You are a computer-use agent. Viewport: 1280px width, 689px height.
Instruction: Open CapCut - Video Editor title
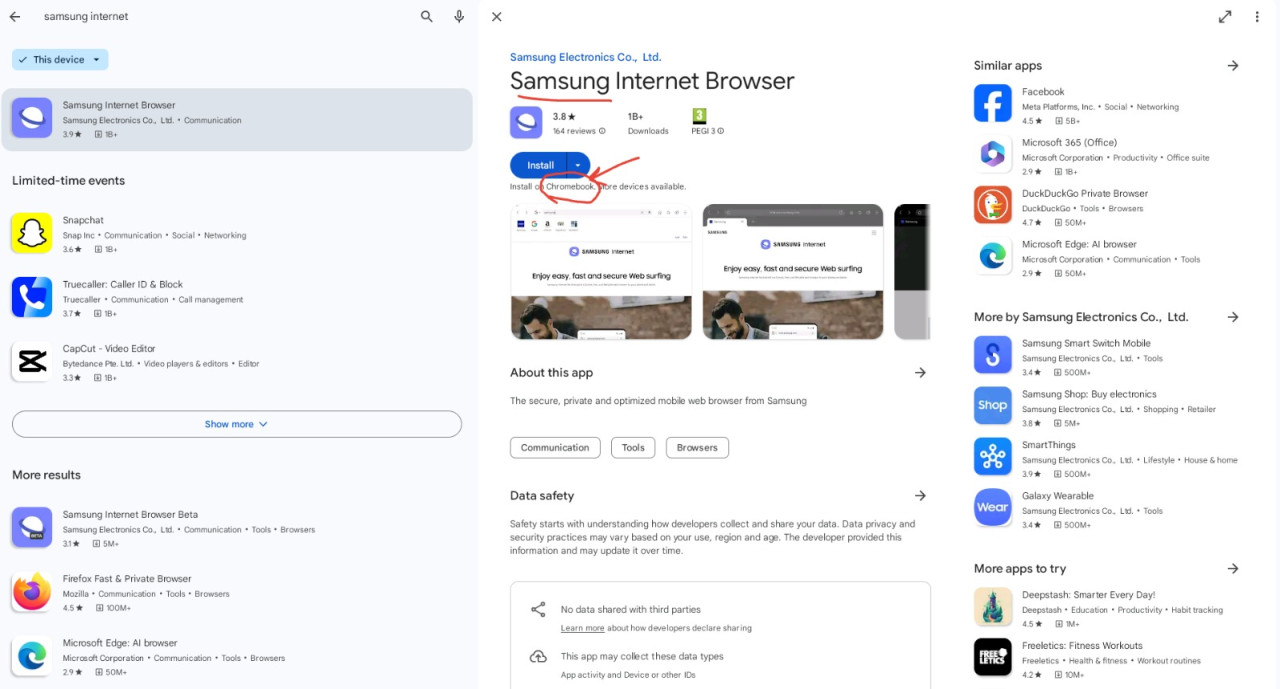pyautogui.click(x=109, y=348)
